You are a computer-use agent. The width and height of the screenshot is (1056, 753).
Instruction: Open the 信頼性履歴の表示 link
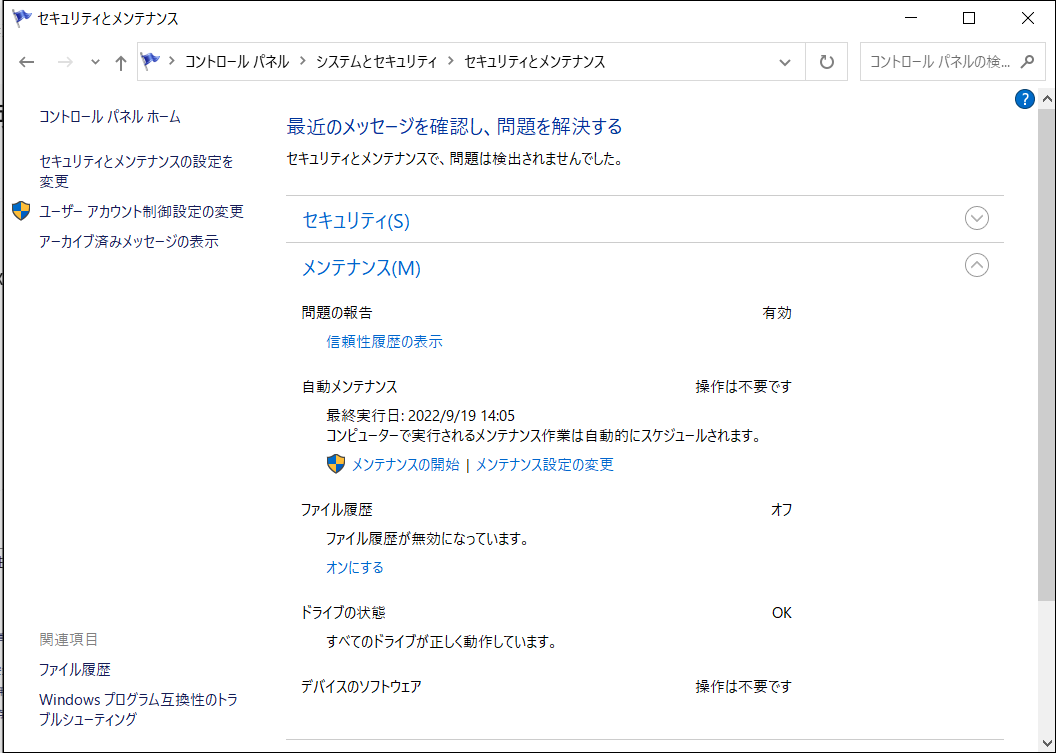click(x=384, y=342)
